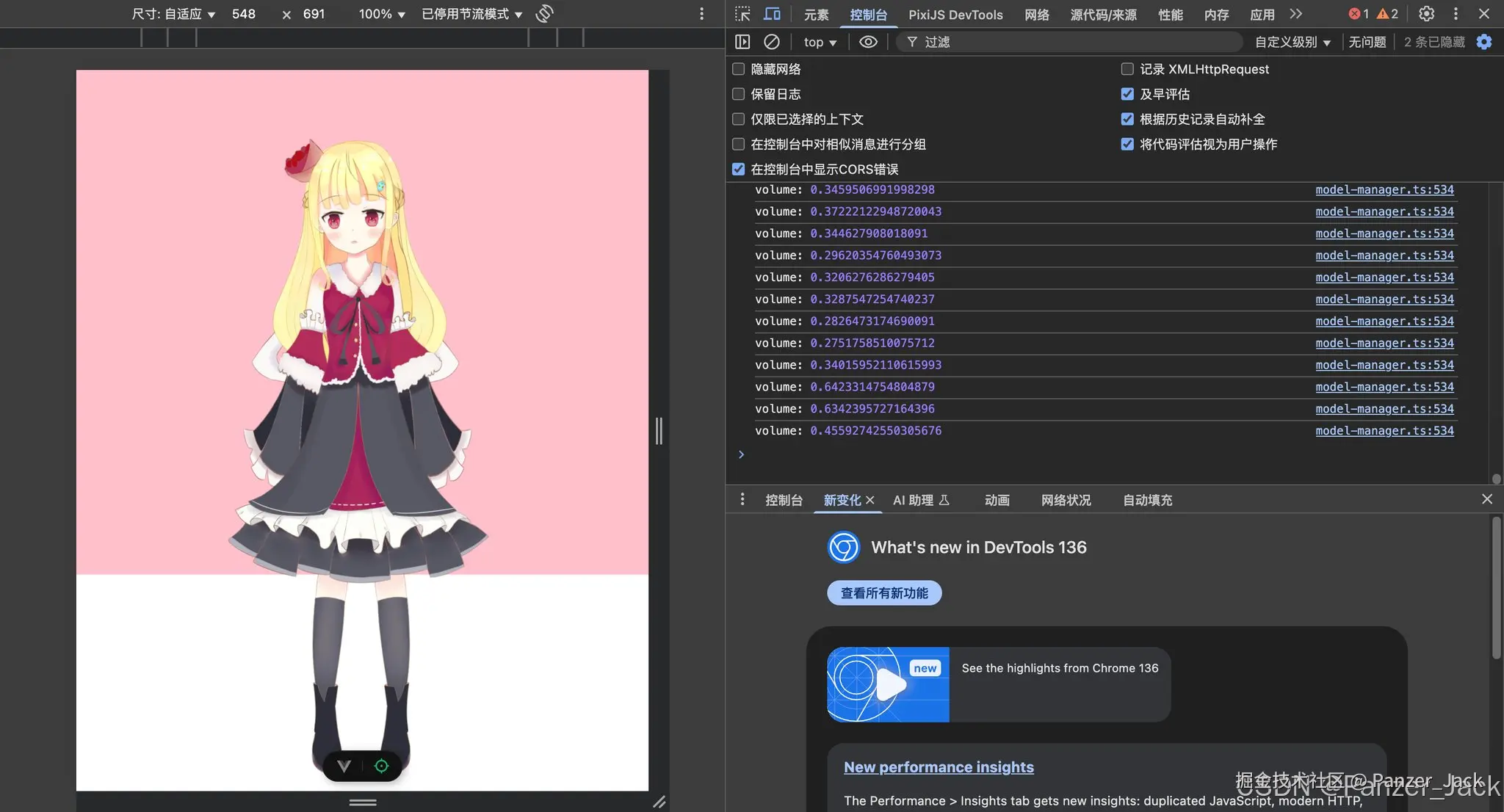Open the 动画 drawer tab

pyautogui.click(x=996, y=500)
